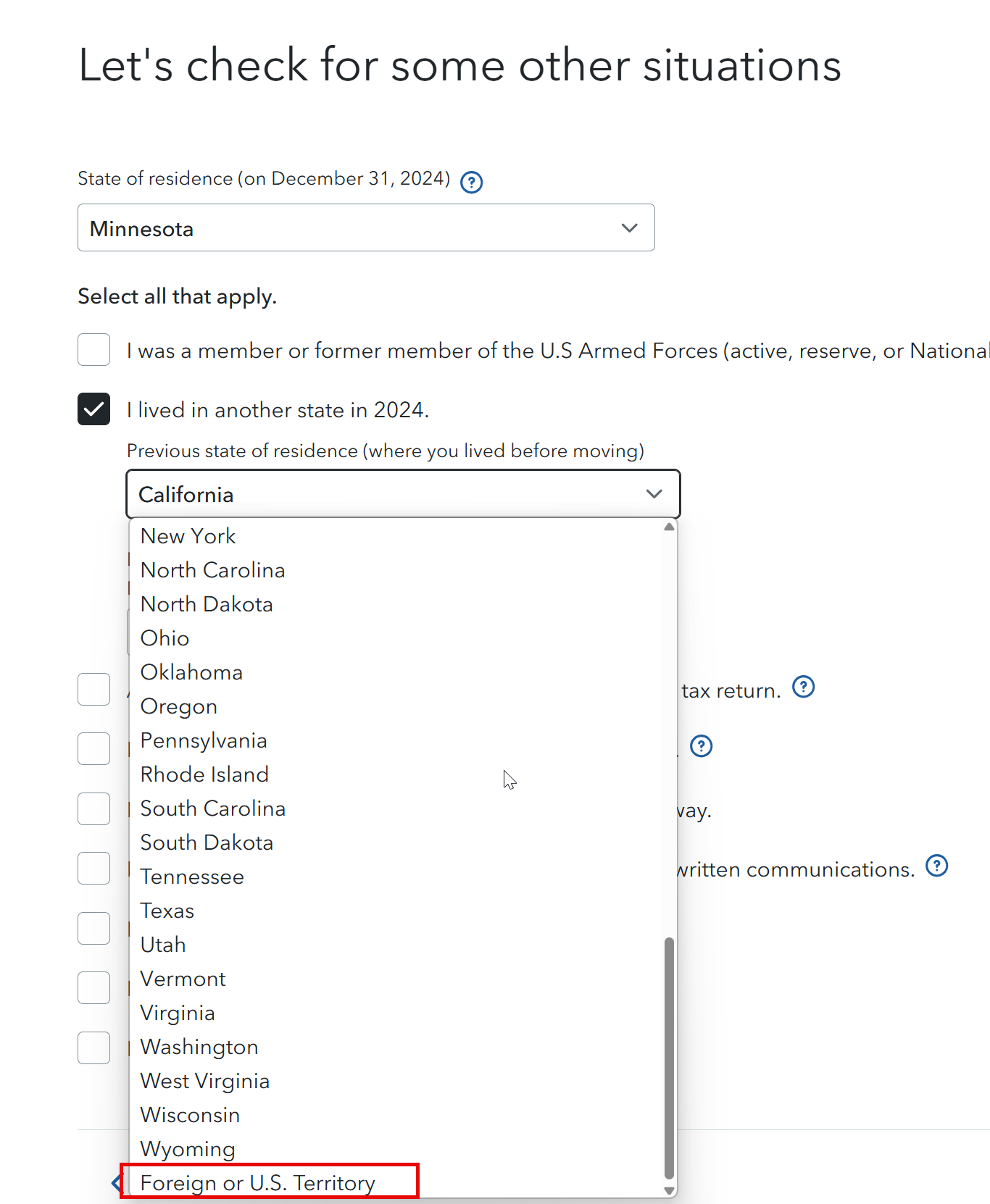This screenshot has width=990, height=1204.
Task: Open the Minnesota state of residence dropdown
Action: (x=366, y=228)
